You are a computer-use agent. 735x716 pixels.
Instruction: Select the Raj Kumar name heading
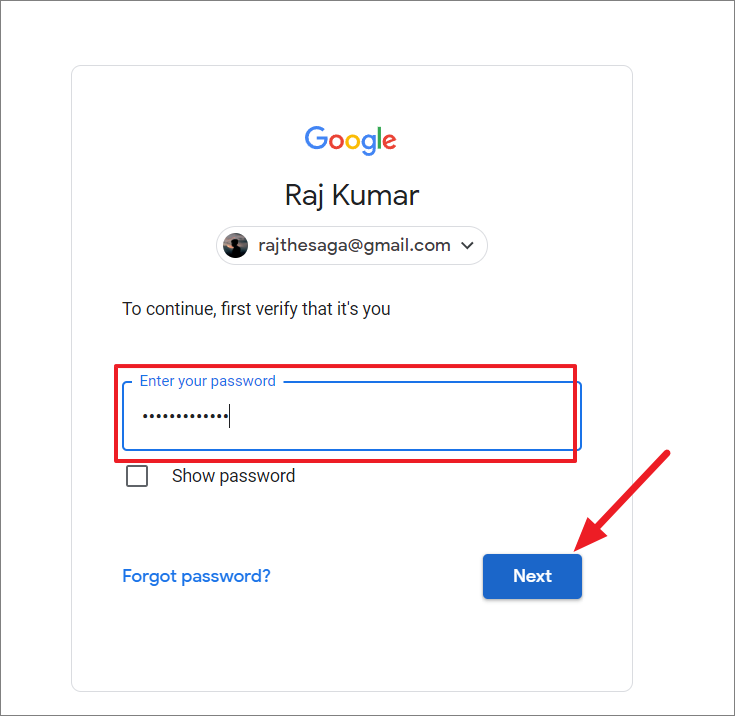tap(352, 195)
